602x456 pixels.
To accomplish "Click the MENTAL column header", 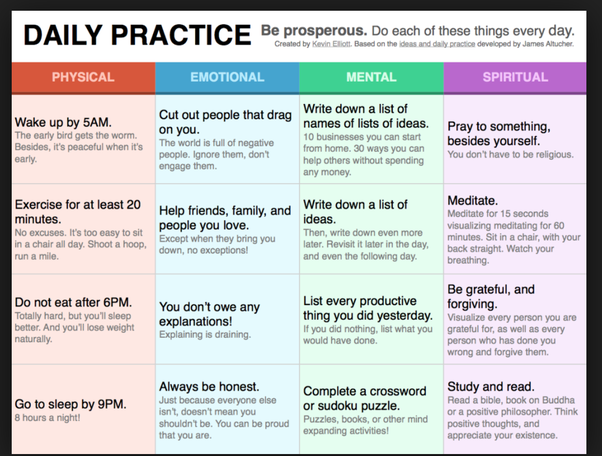I will (x=371, y=77).
